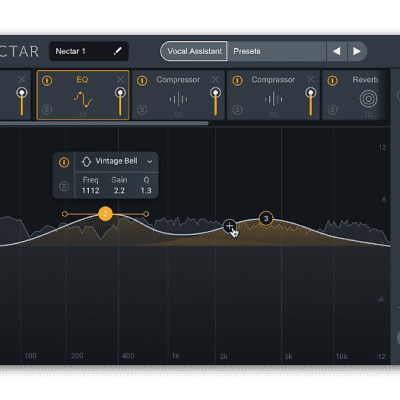The height and width of the screenshot is (400, 400).
Task: Load the next preset arrow
Action: 357,51
